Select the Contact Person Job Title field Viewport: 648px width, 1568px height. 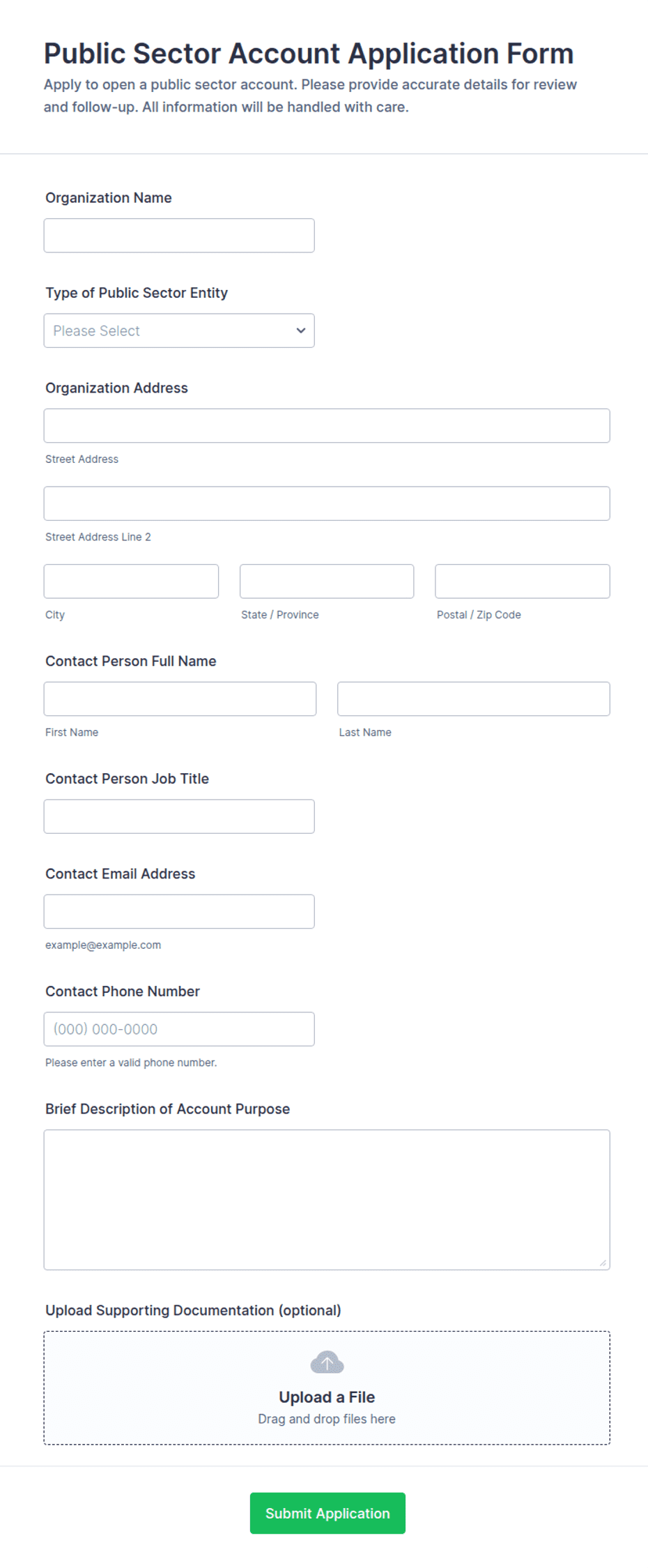(179, 816)
